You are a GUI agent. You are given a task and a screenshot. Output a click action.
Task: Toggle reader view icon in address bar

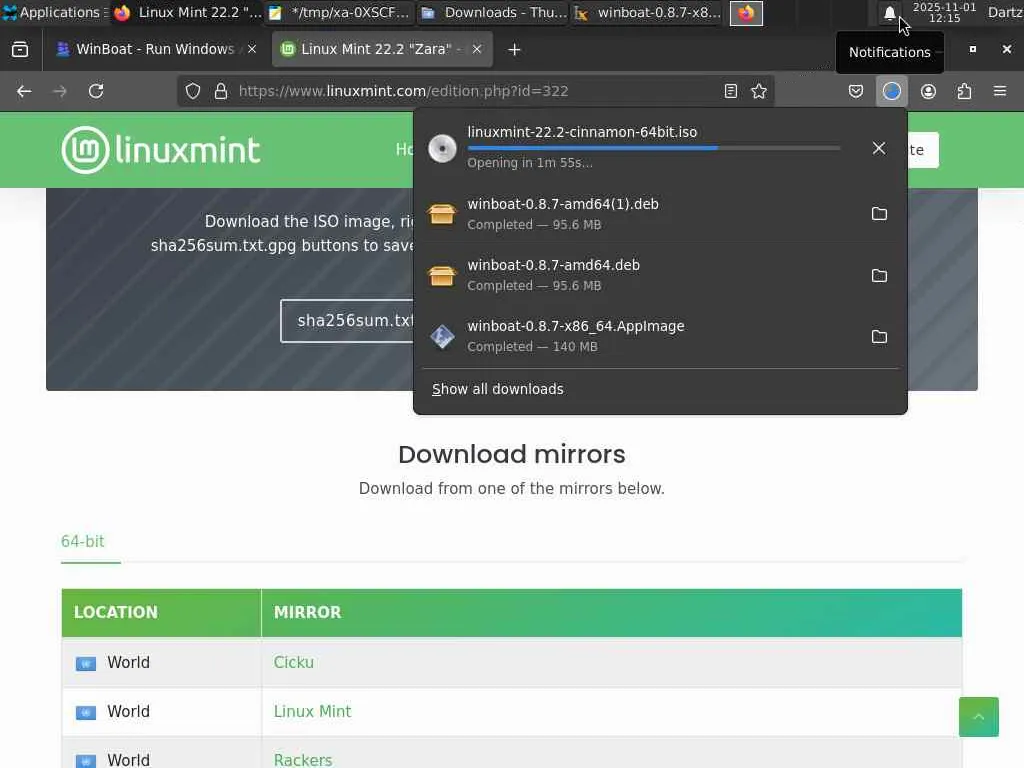click(731, 91)
